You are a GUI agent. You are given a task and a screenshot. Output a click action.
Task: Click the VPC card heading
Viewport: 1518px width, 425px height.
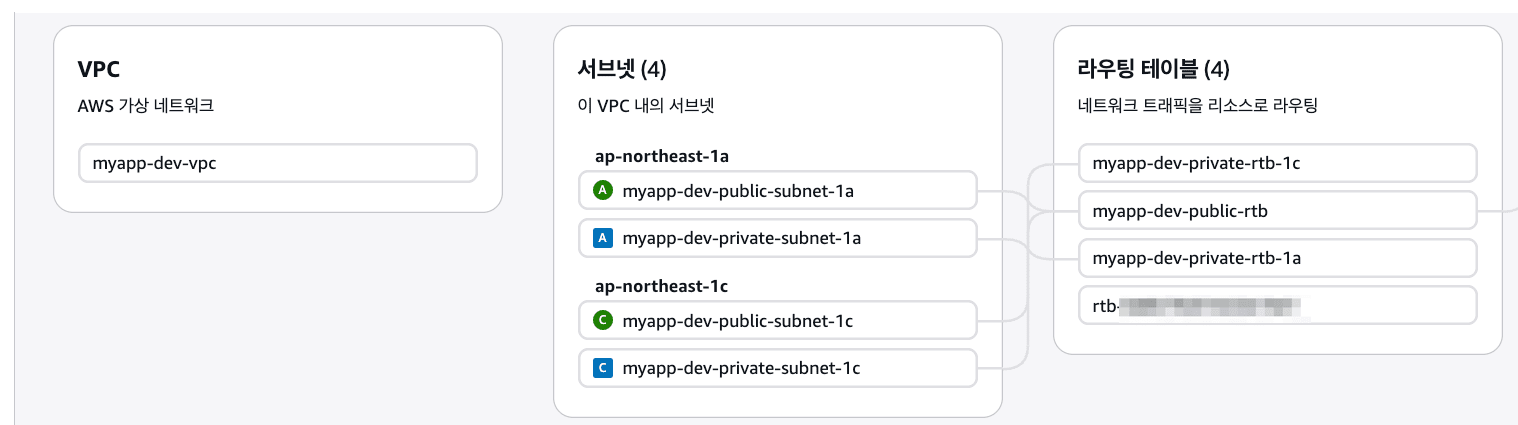[99, 69]
